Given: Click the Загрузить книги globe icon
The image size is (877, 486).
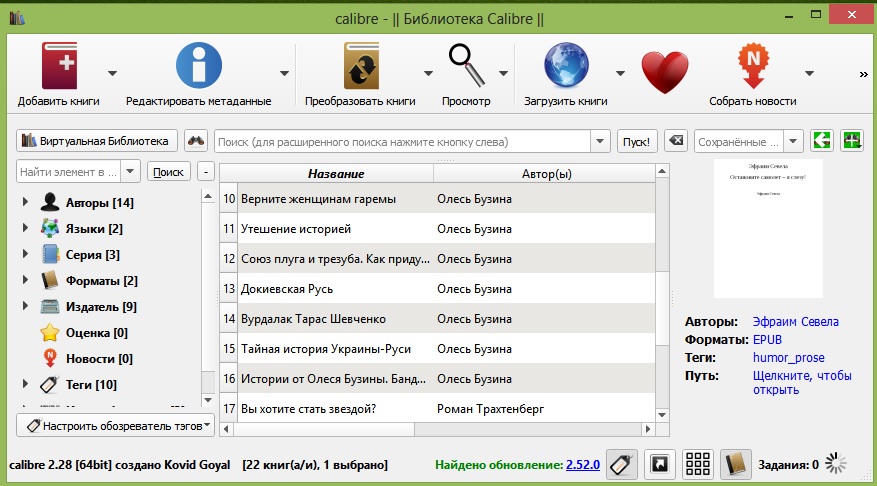Looking at the screenshot, I should click(565, 66).
